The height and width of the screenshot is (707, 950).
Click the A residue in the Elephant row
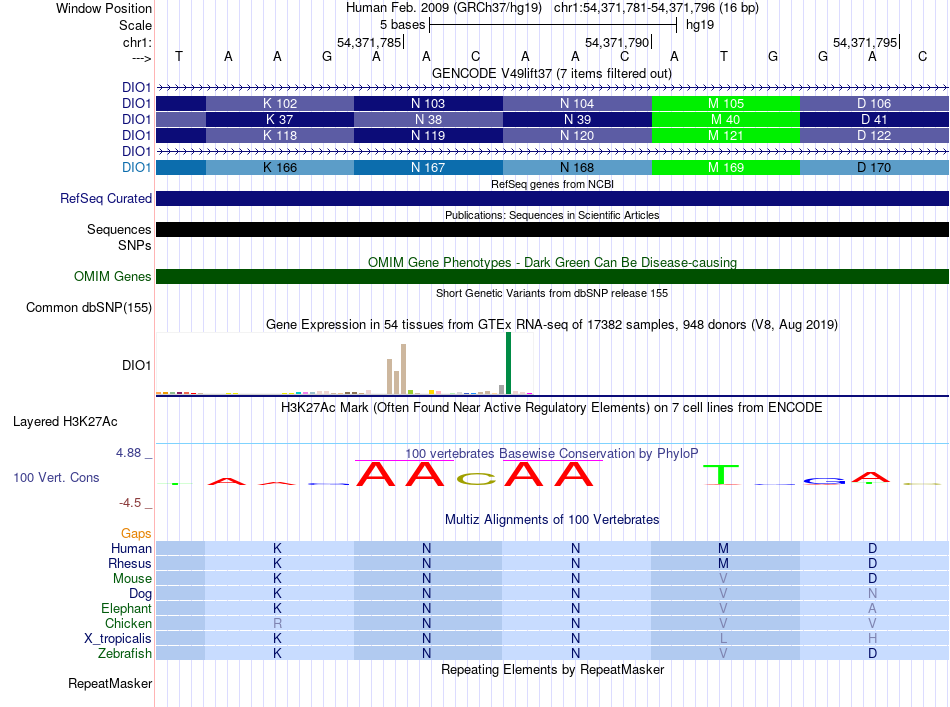[872, 608]
